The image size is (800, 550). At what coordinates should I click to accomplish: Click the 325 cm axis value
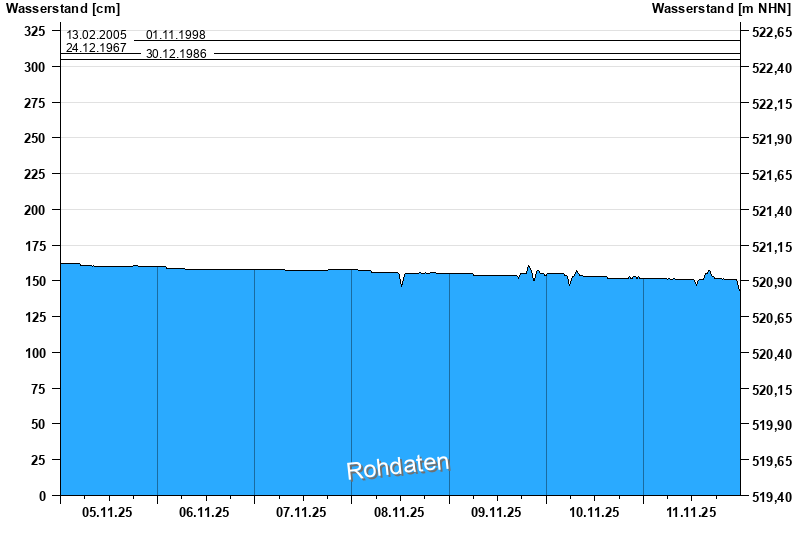click(x=35, y=31)
